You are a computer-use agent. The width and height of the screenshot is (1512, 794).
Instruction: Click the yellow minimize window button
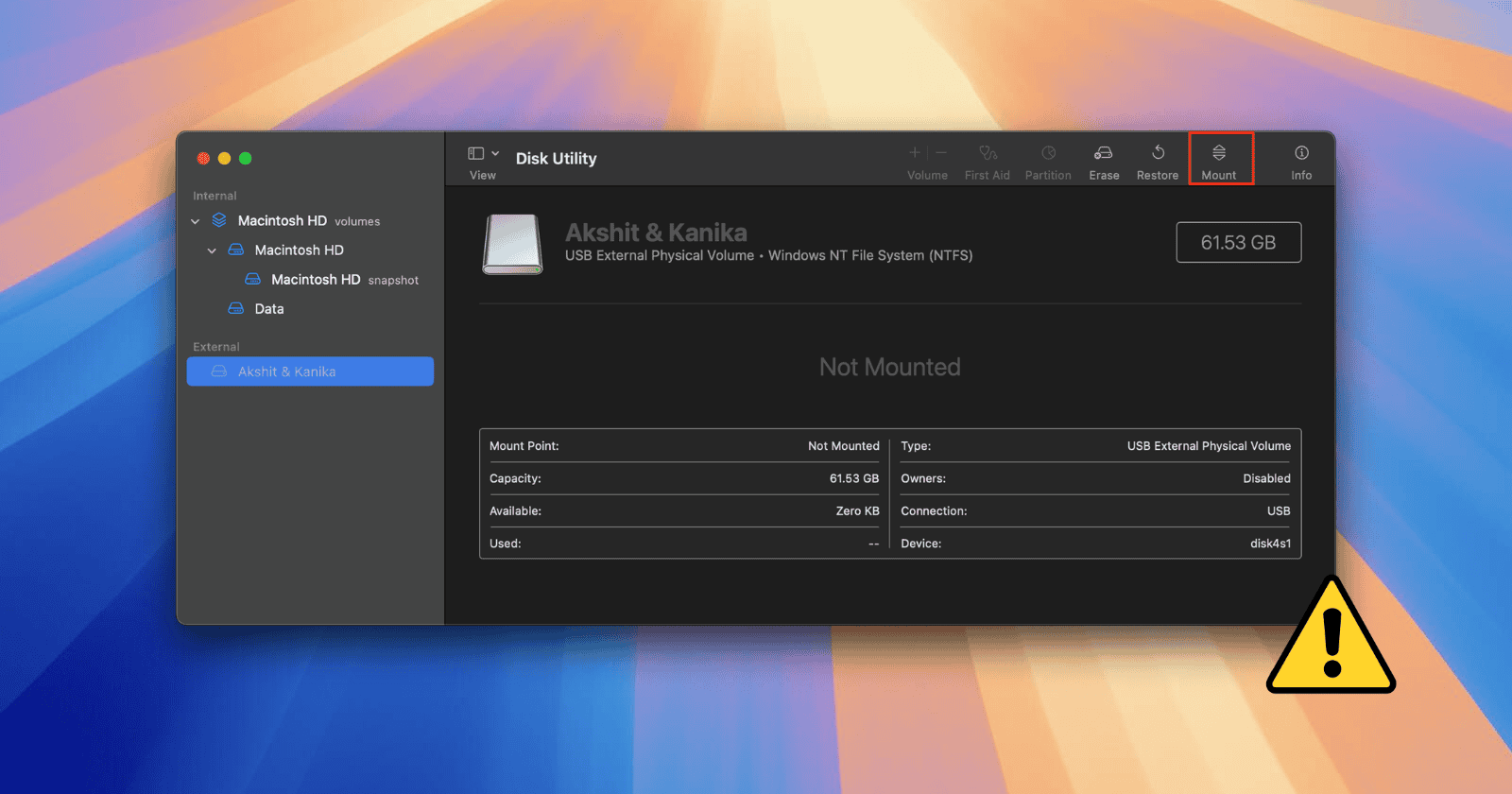224,159
